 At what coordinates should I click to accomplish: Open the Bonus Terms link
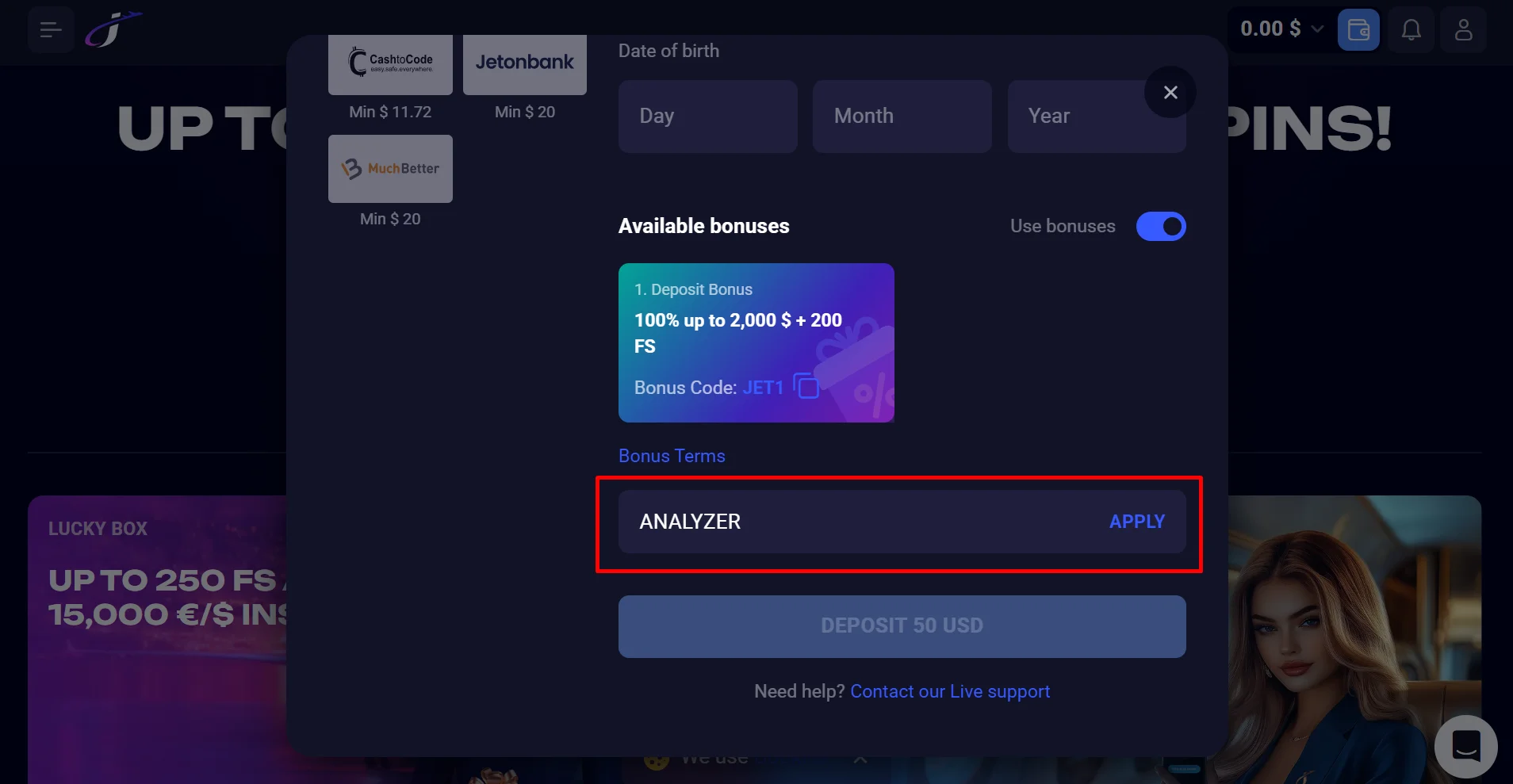672,456
